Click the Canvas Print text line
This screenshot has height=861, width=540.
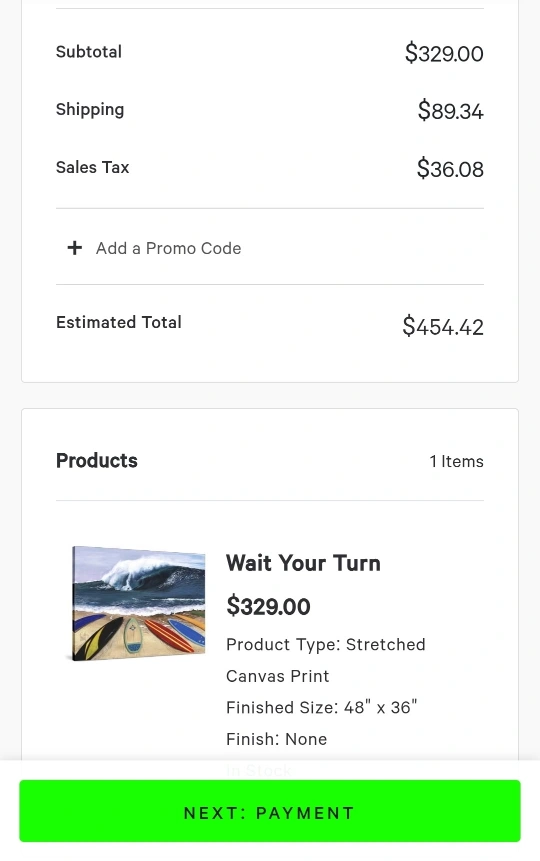click(277, 676)
